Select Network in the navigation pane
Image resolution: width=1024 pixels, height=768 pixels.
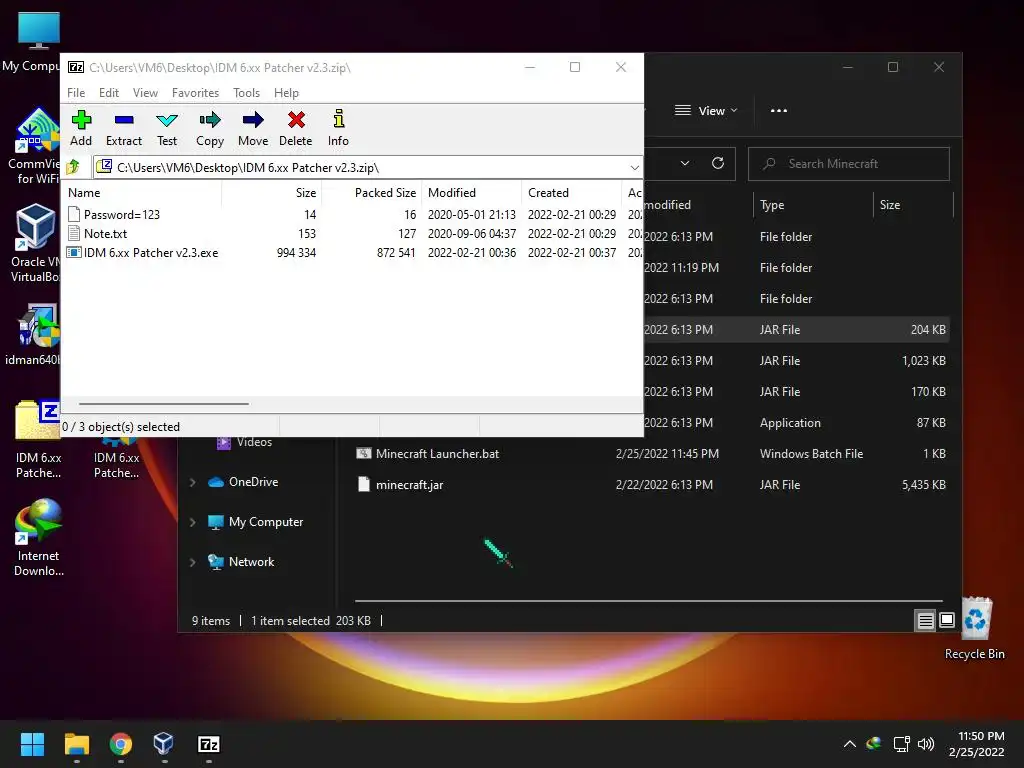[x=241, y=562]
